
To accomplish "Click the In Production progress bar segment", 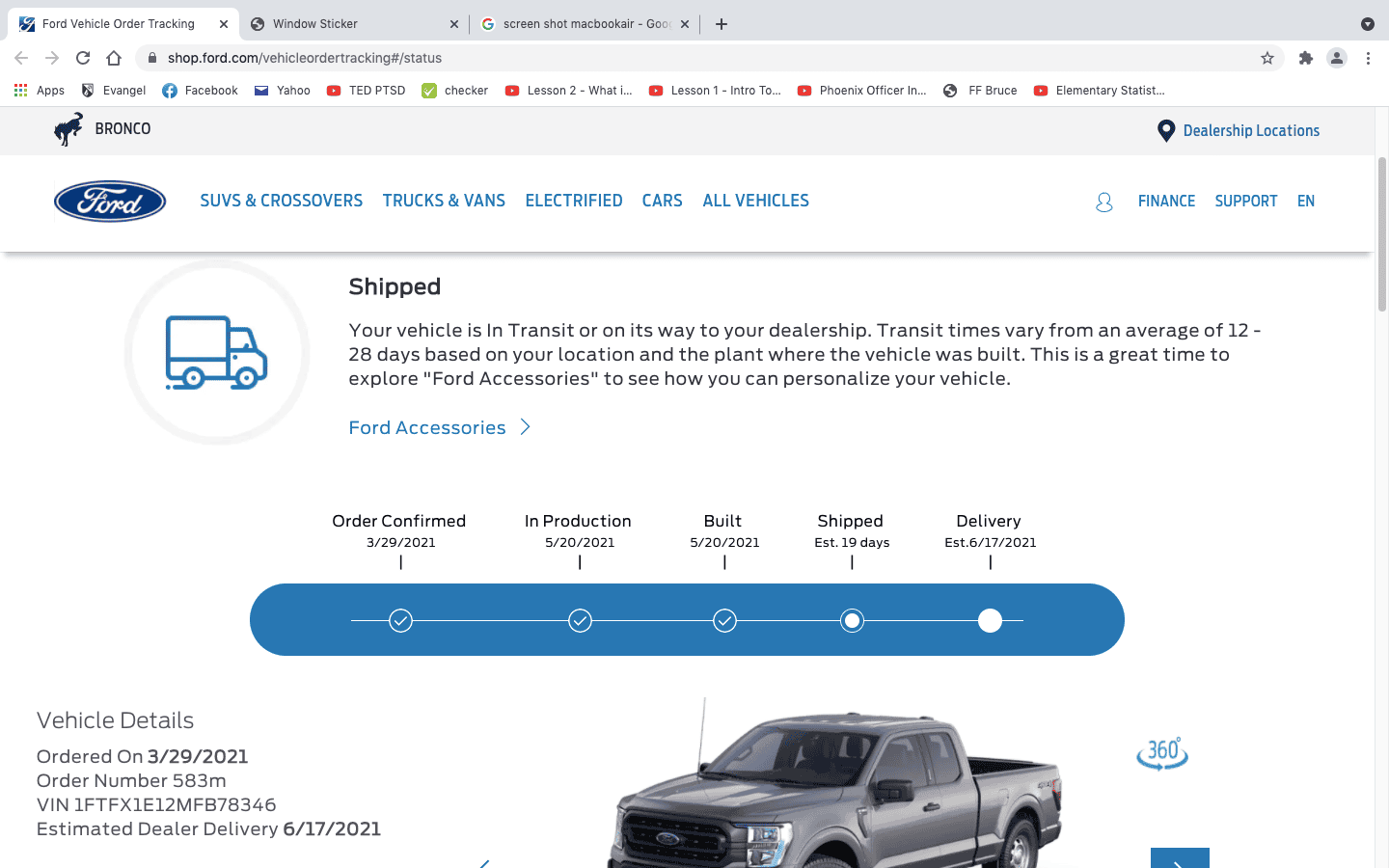I will [579, 620].
